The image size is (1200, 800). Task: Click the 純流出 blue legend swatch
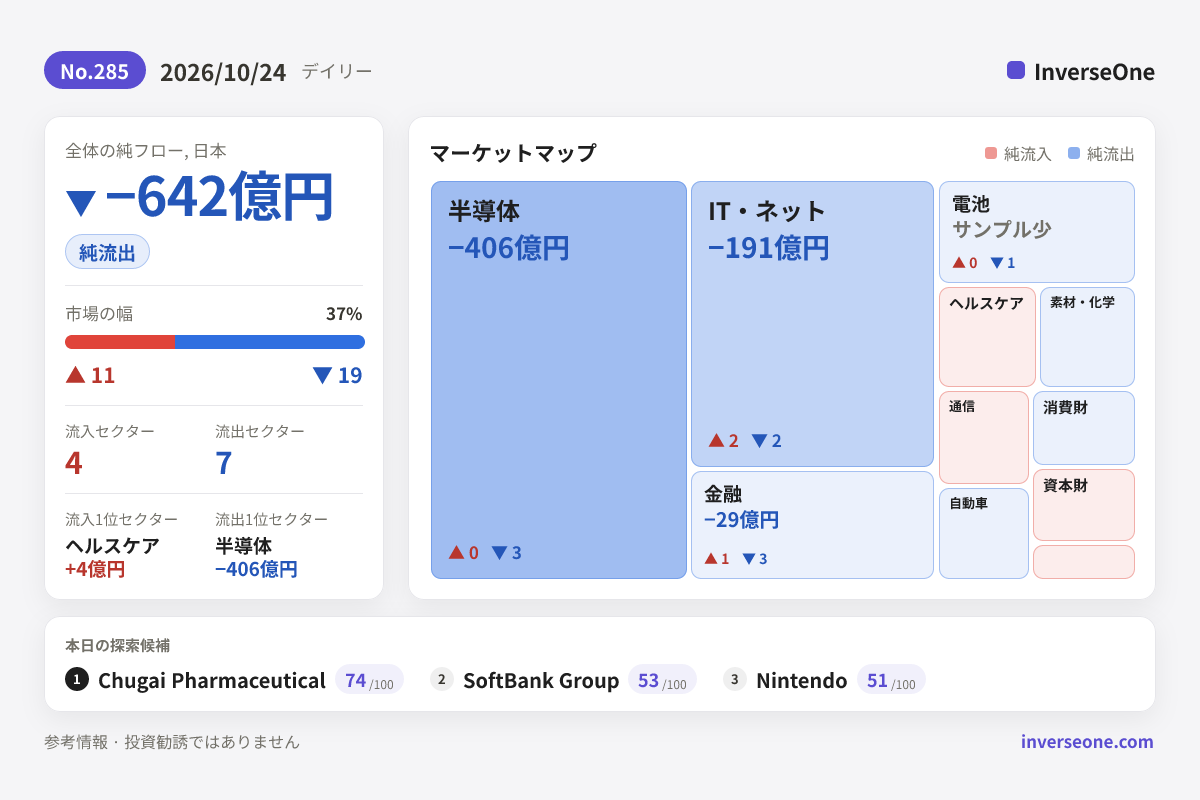(x=1074, y=154)
